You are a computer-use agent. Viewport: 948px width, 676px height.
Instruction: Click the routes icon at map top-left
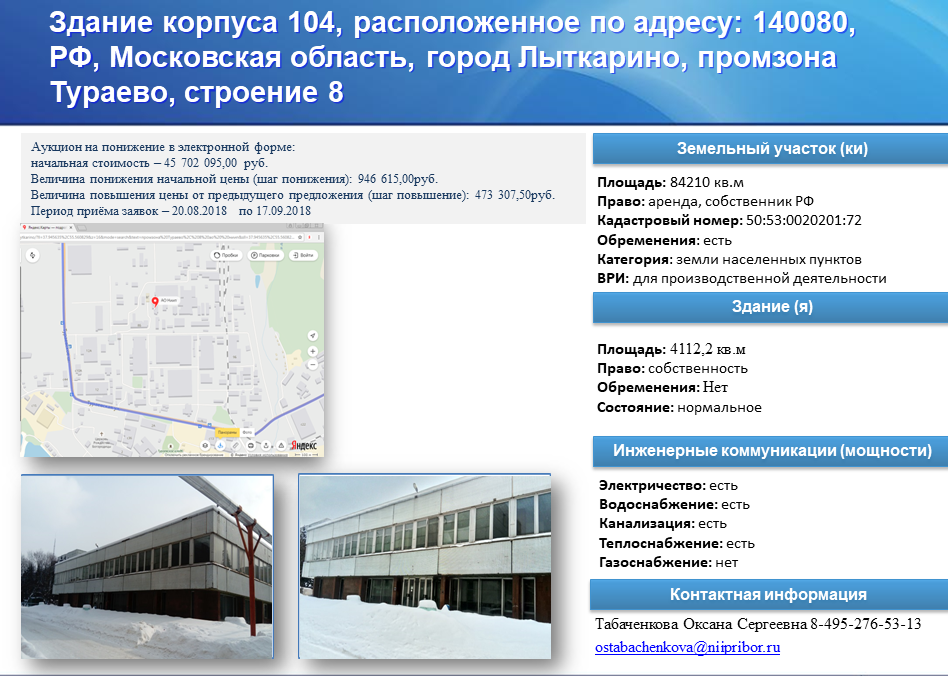click(33, 255)
